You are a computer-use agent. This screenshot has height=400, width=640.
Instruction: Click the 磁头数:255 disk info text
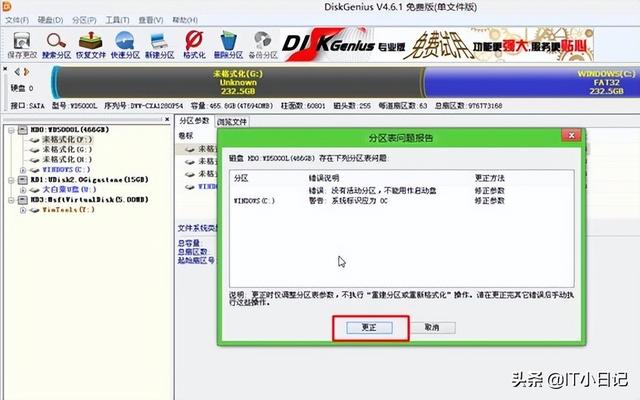coord(352,106)
